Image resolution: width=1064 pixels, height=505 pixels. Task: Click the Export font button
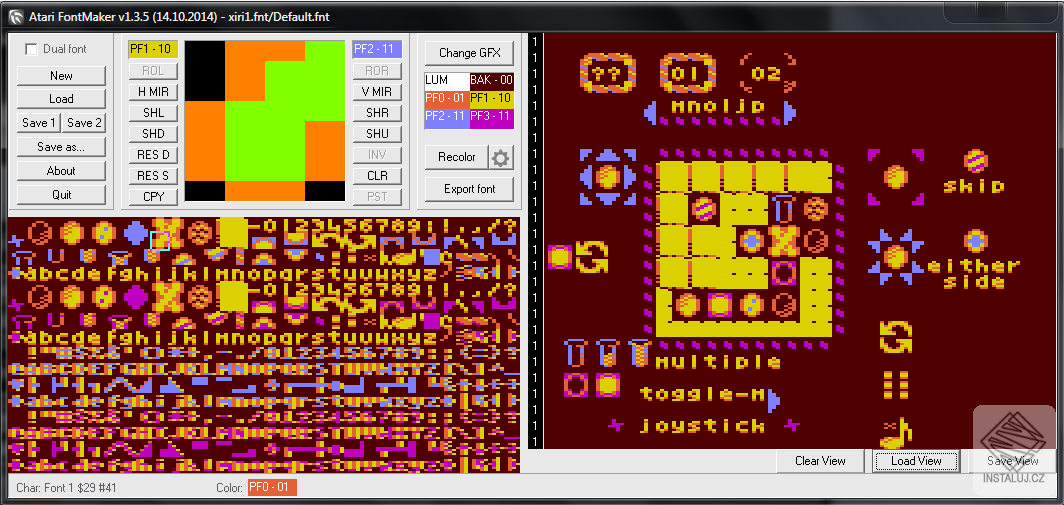click(470, 189)
